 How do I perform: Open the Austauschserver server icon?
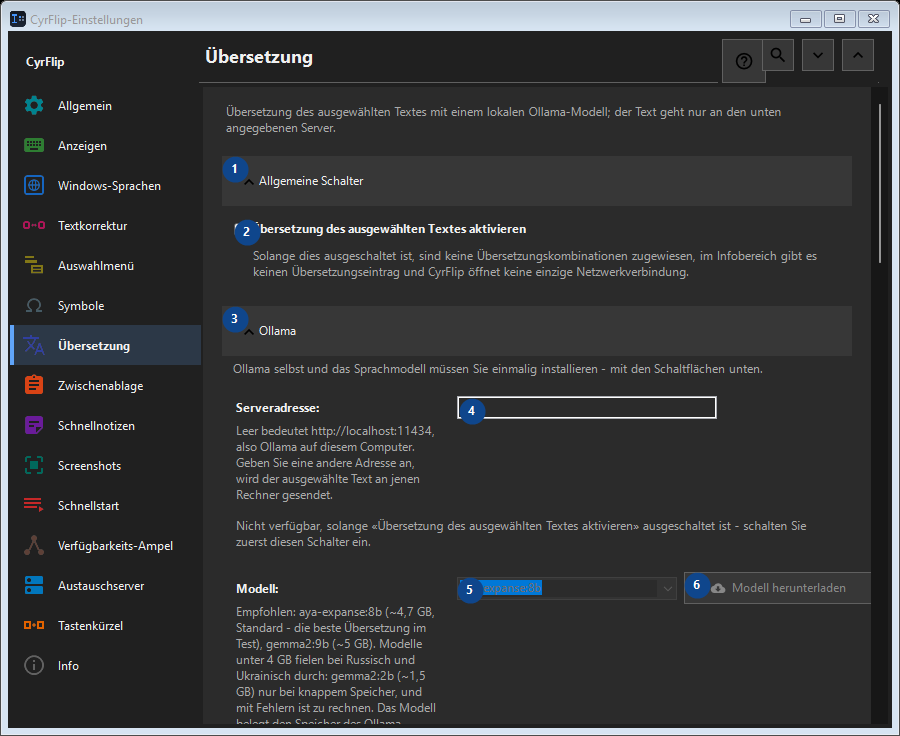tap(34, 586)
